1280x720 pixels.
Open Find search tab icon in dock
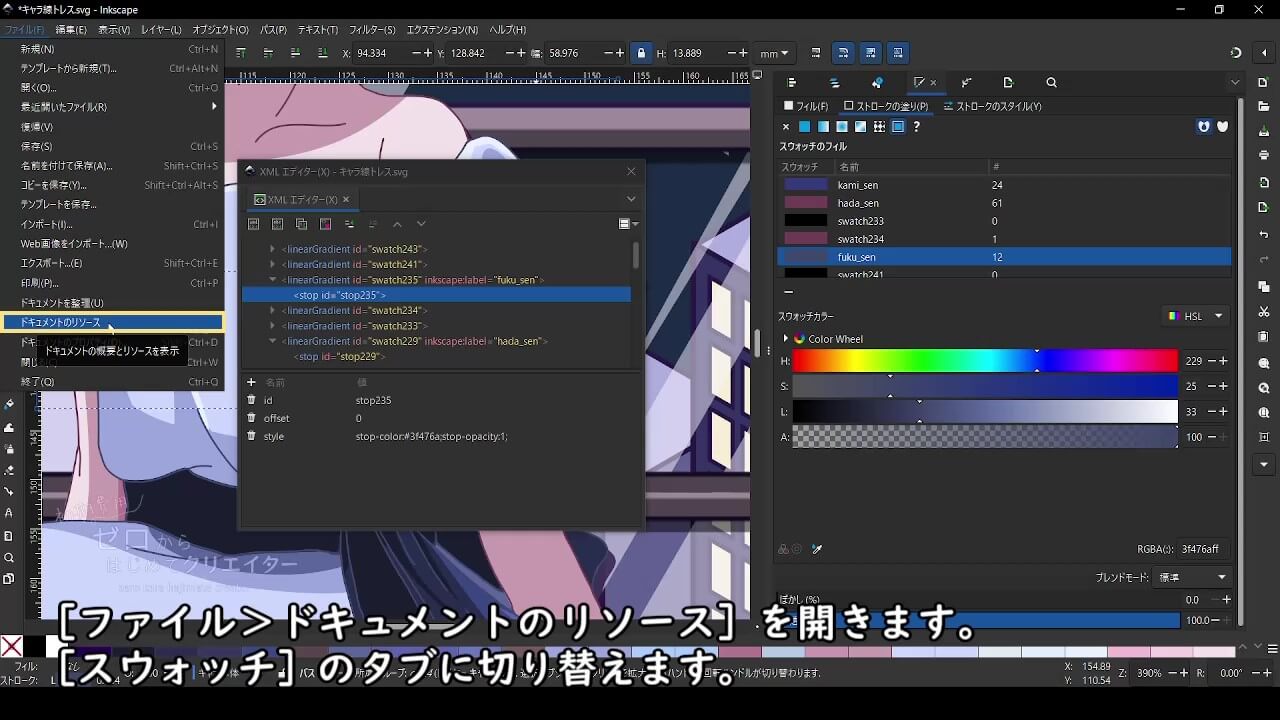click(x=1051, y=83)
